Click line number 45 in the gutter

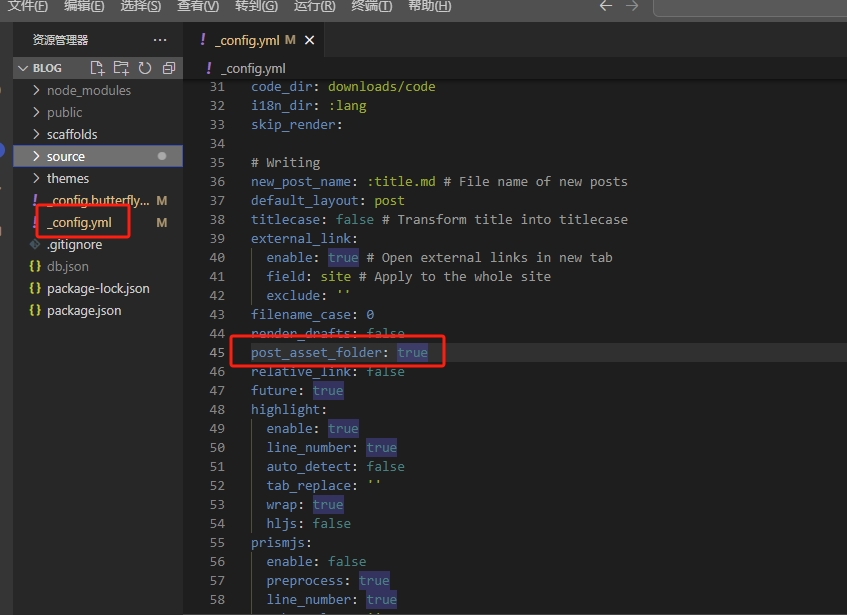pyautogui.click(x=217, y=353)
